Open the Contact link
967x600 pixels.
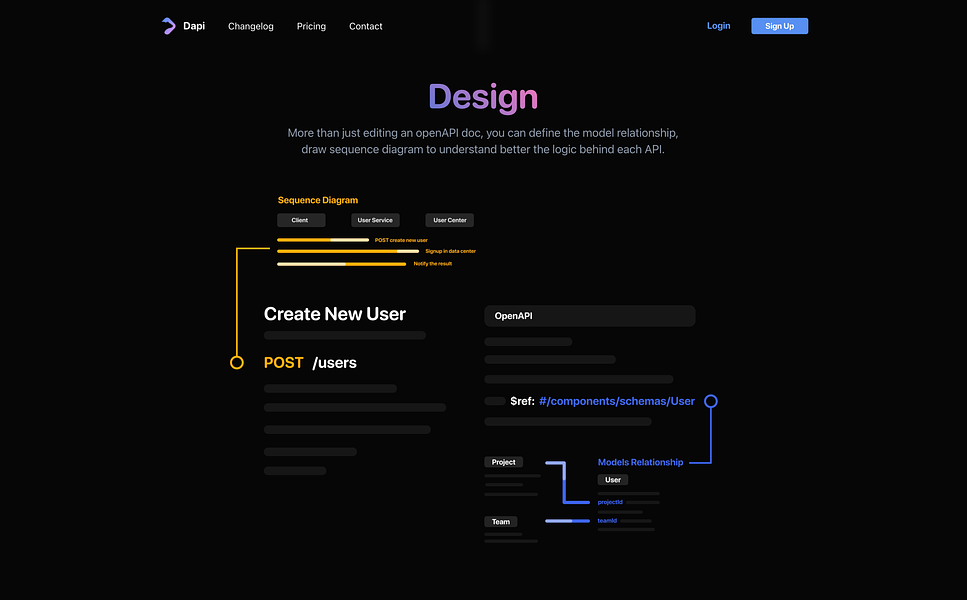point(366,26)
